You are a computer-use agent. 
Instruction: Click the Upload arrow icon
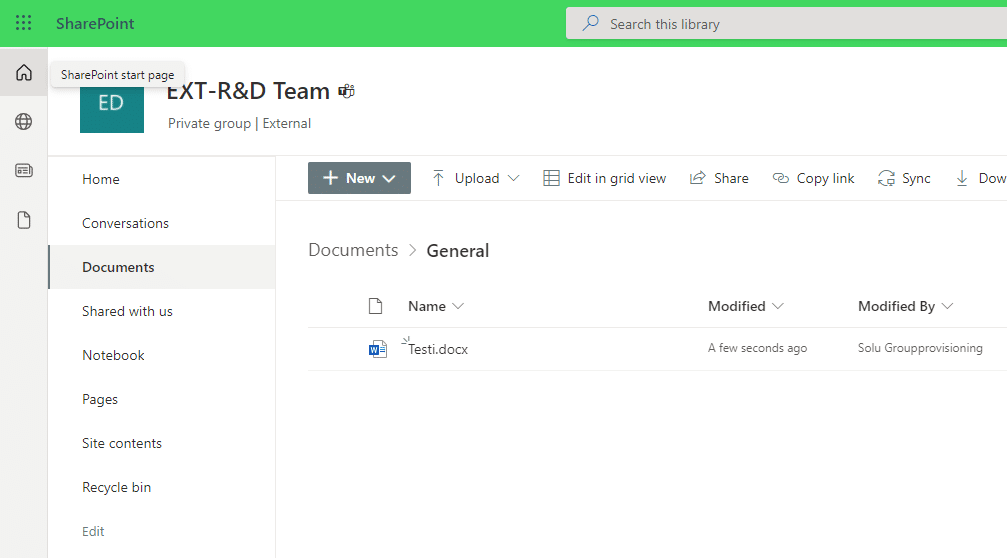tap(438, 178)
